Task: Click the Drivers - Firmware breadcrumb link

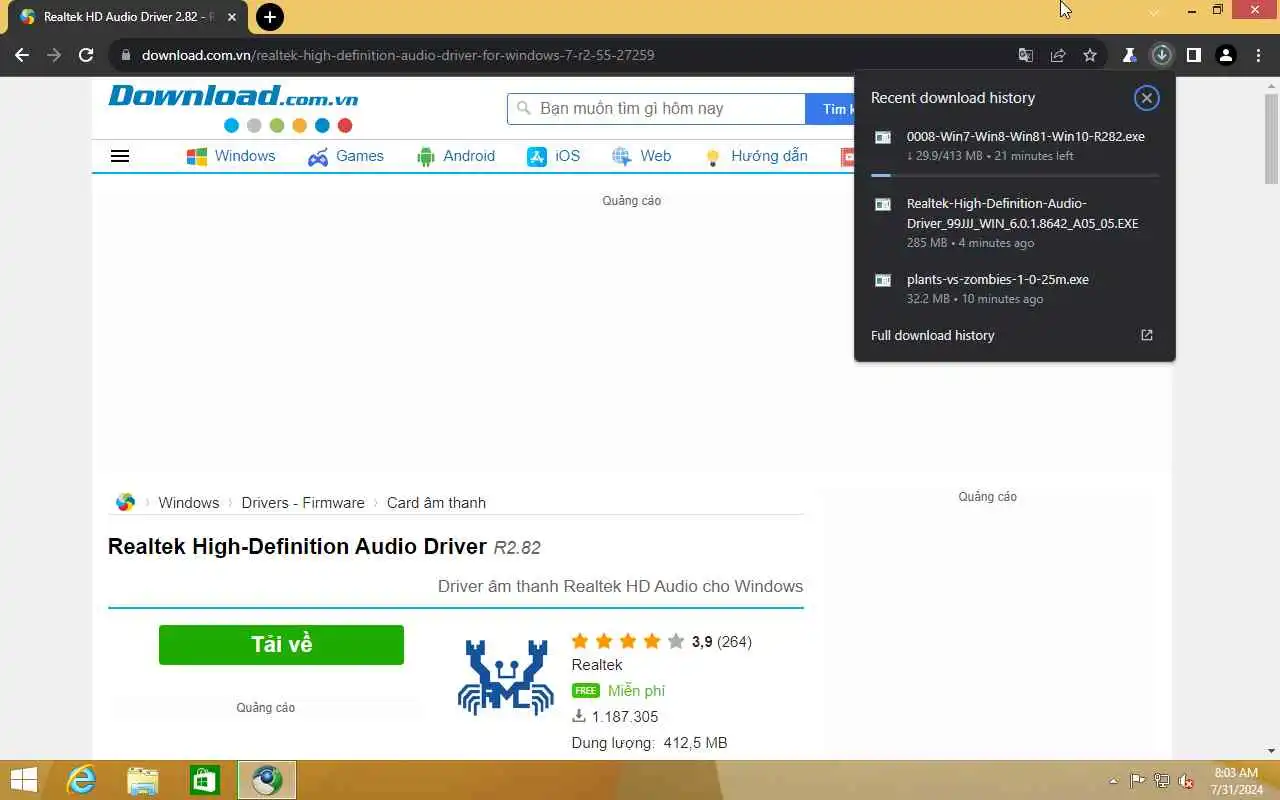Action: coord(303,503)
